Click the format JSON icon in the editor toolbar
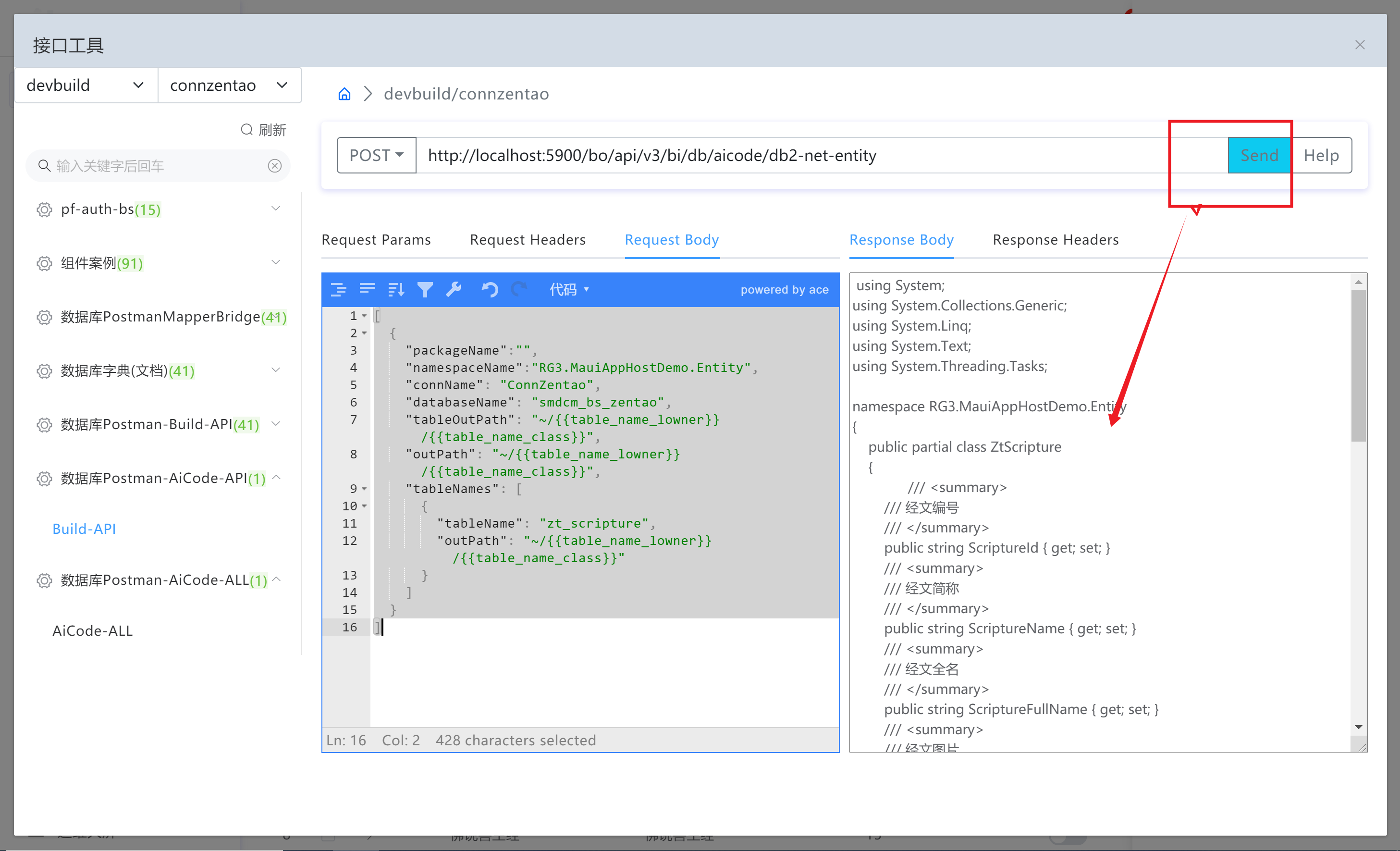 (x=339, y=290)
